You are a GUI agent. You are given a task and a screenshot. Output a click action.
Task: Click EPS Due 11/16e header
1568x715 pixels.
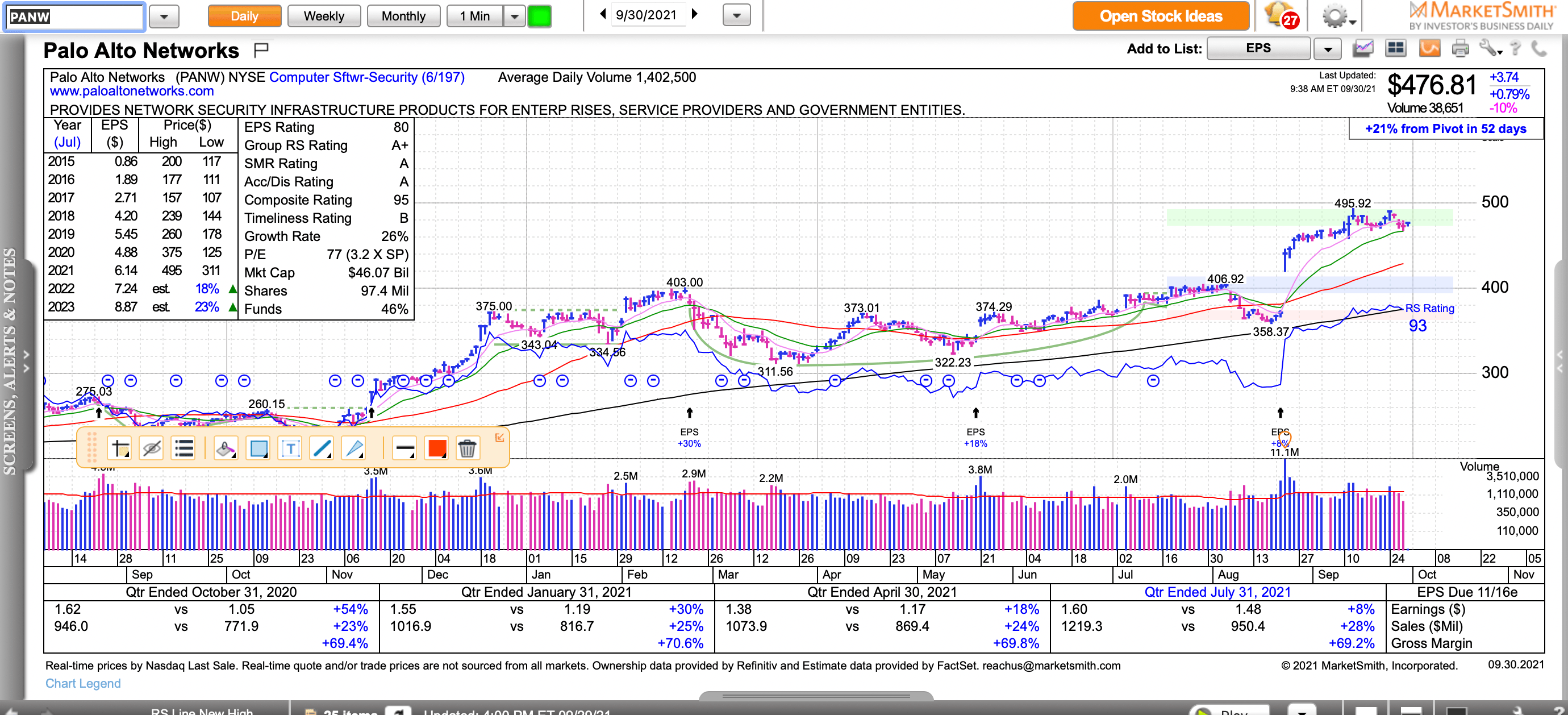(1466, 592)
